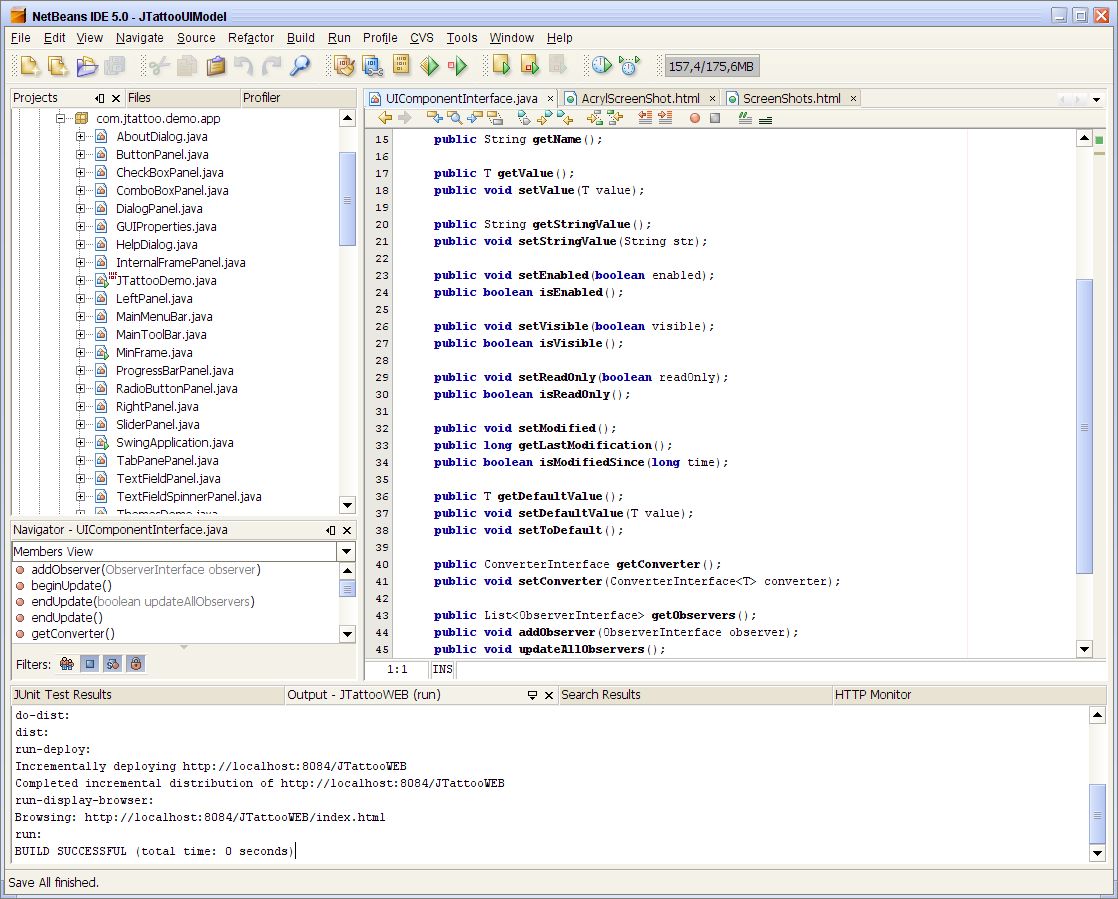Click the Find Selection icon in editor toolbar
Image resolution: width=1118 pixels, height=899 pixels.
pyautogui.click(x=454, y=118)
